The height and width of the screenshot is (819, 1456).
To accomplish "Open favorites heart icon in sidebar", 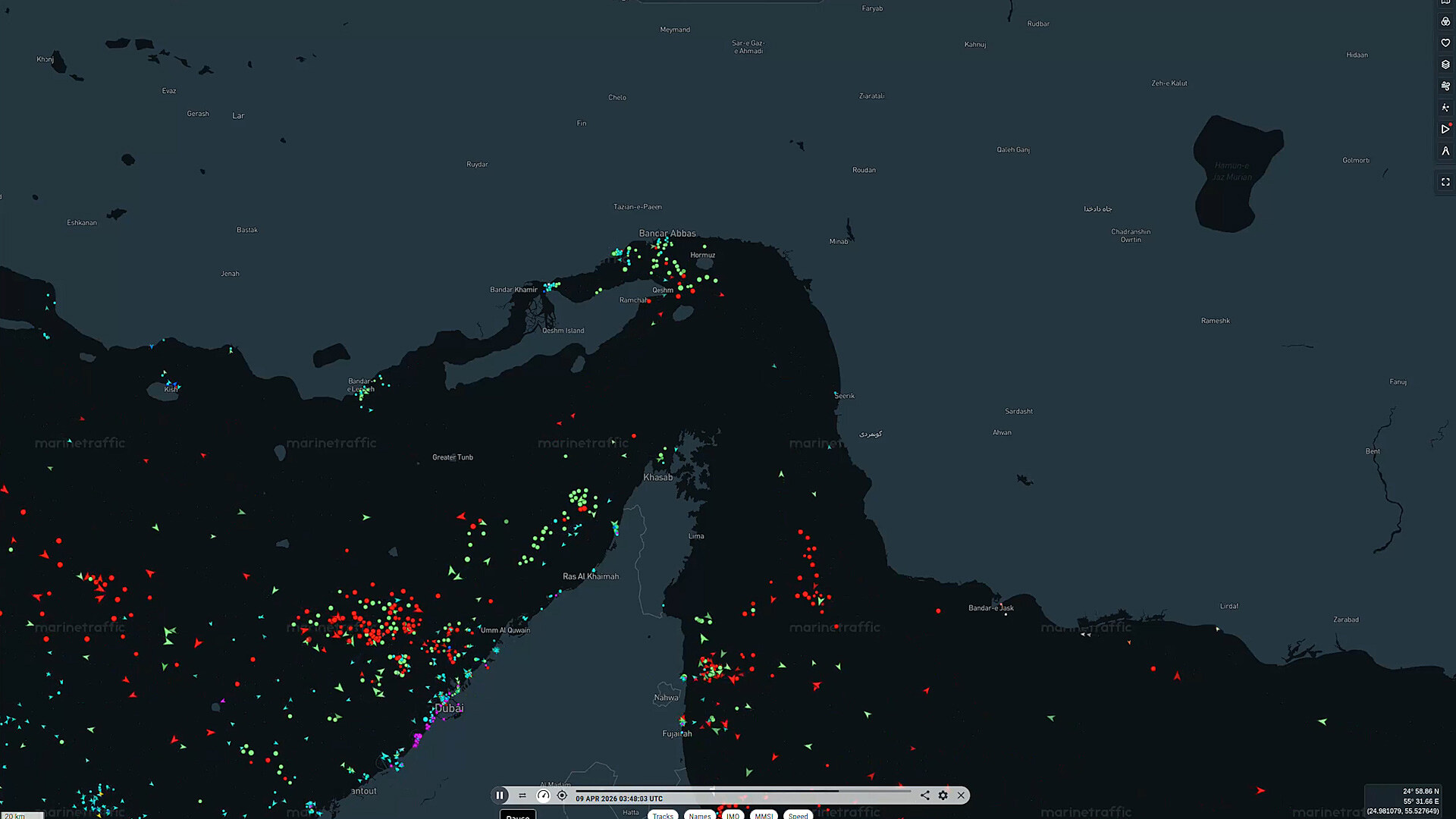I will pos(1445,43).
